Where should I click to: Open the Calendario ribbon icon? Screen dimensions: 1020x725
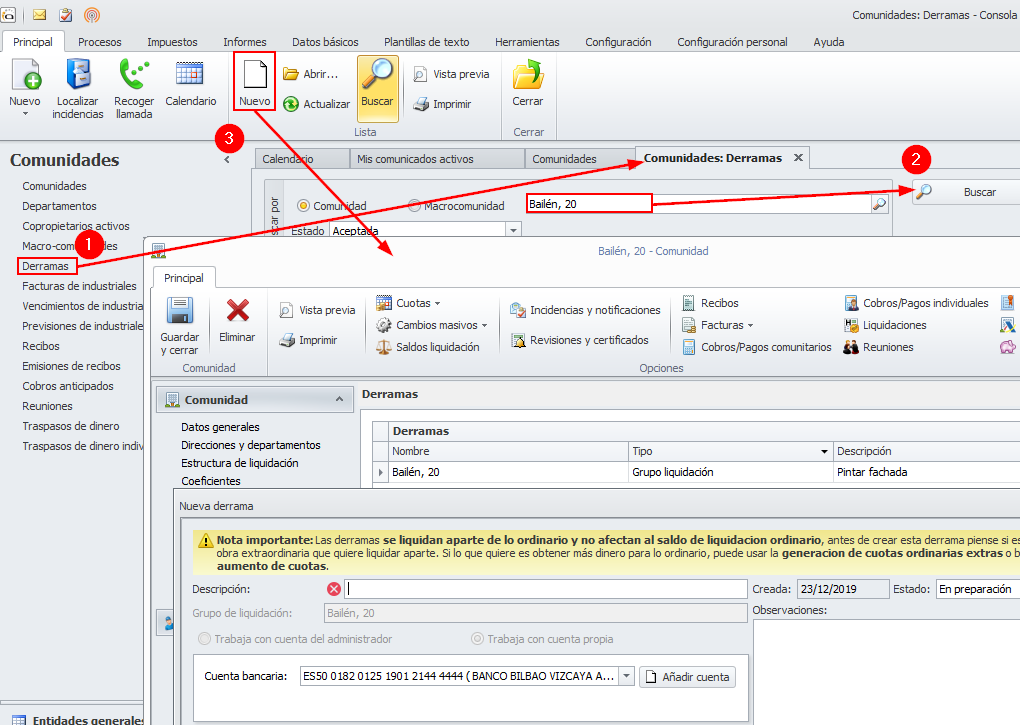190,76
